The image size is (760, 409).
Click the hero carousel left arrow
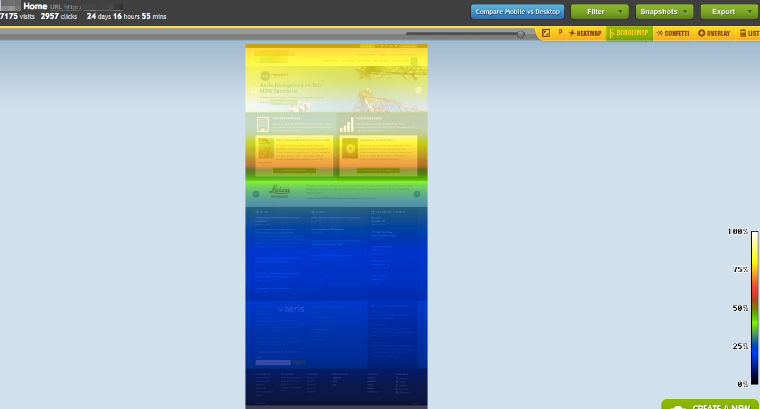pyautogui.click(x=254, y=90)
